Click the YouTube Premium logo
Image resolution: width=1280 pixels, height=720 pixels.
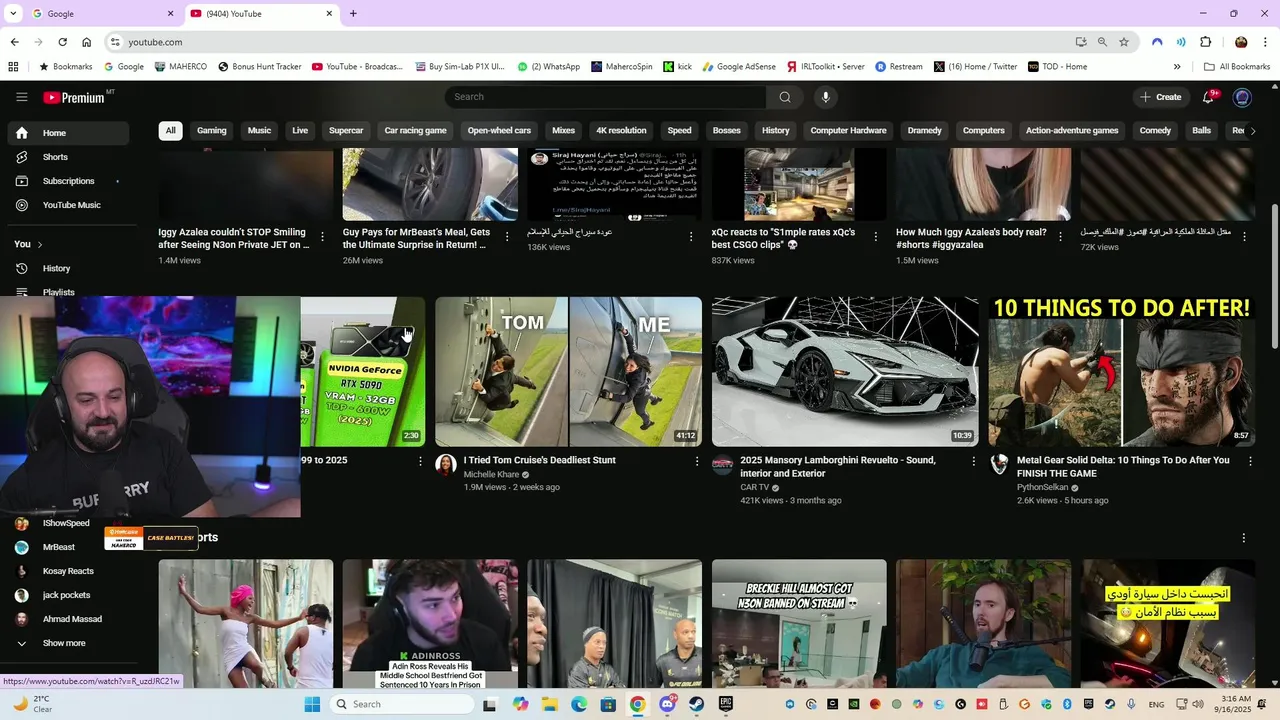(74, 97)
